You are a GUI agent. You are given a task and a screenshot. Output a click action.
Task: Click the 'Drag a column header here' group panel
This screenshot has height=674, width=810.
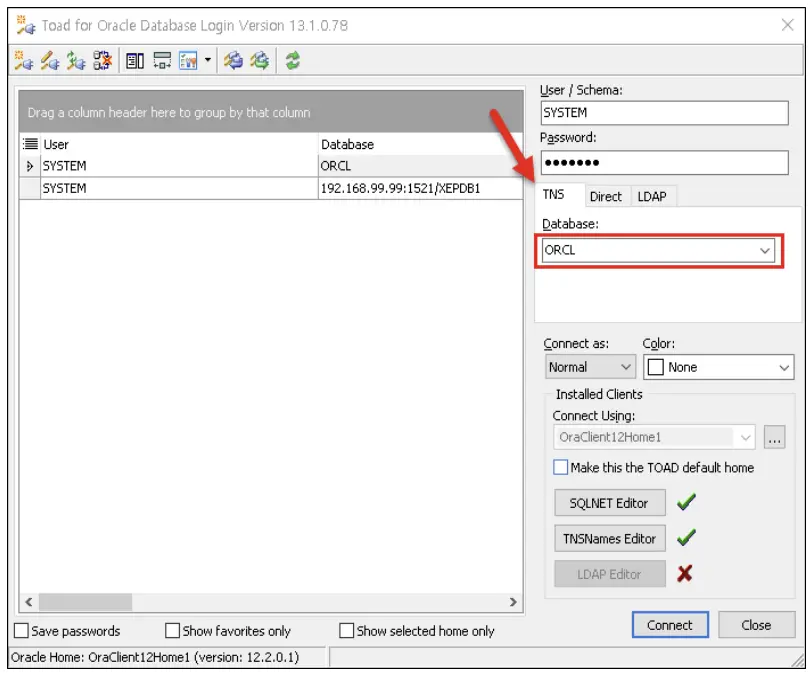tap(271, 112)
